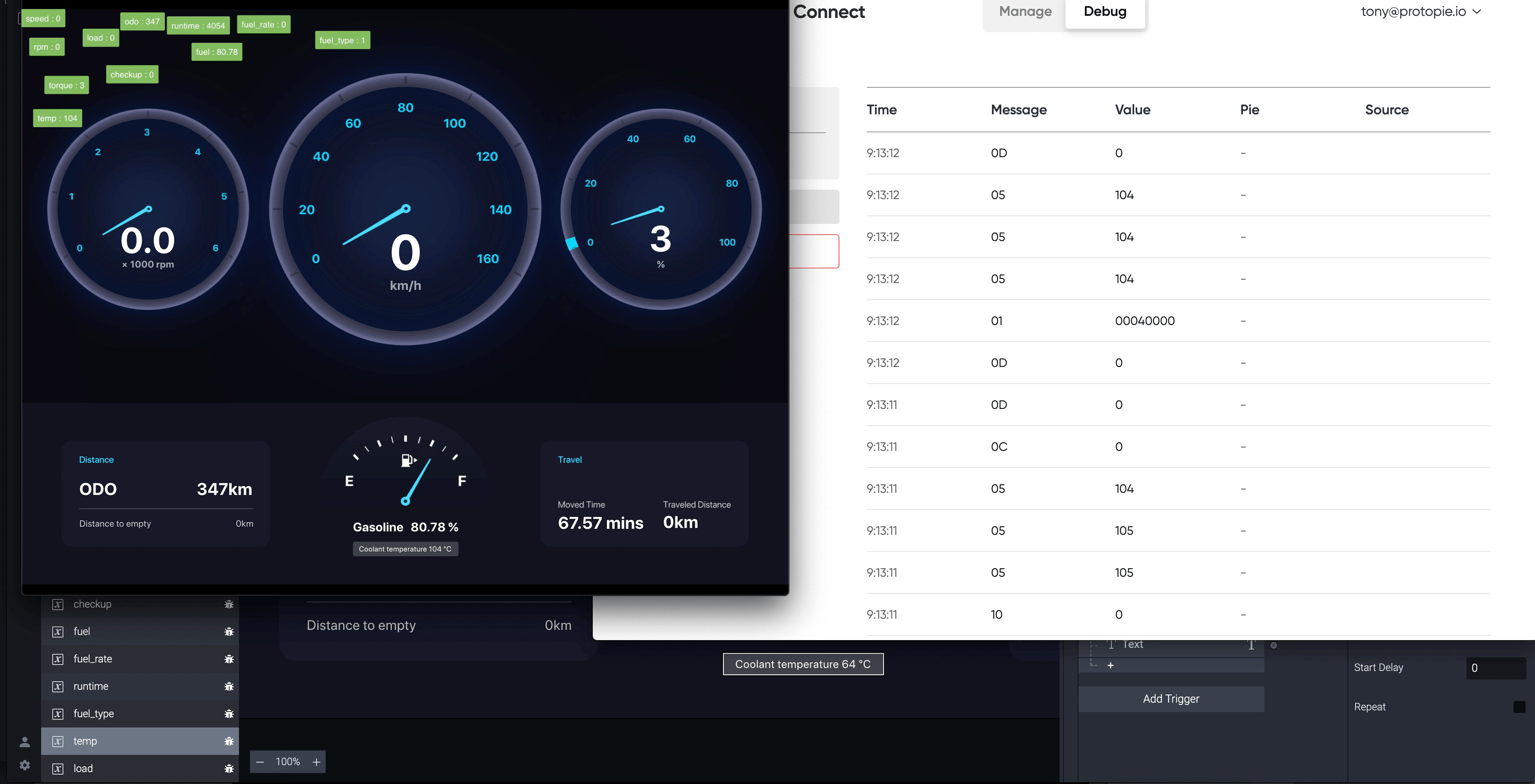
Task: Click the bug icon beside fuel_type
Action: (229, 714)
